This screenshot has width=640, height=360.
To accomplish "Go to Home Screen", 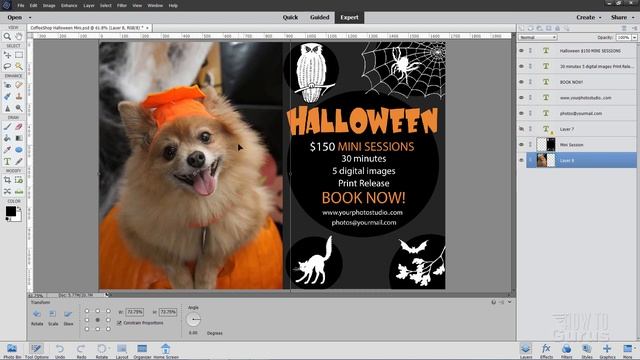I will pos(166,351).
